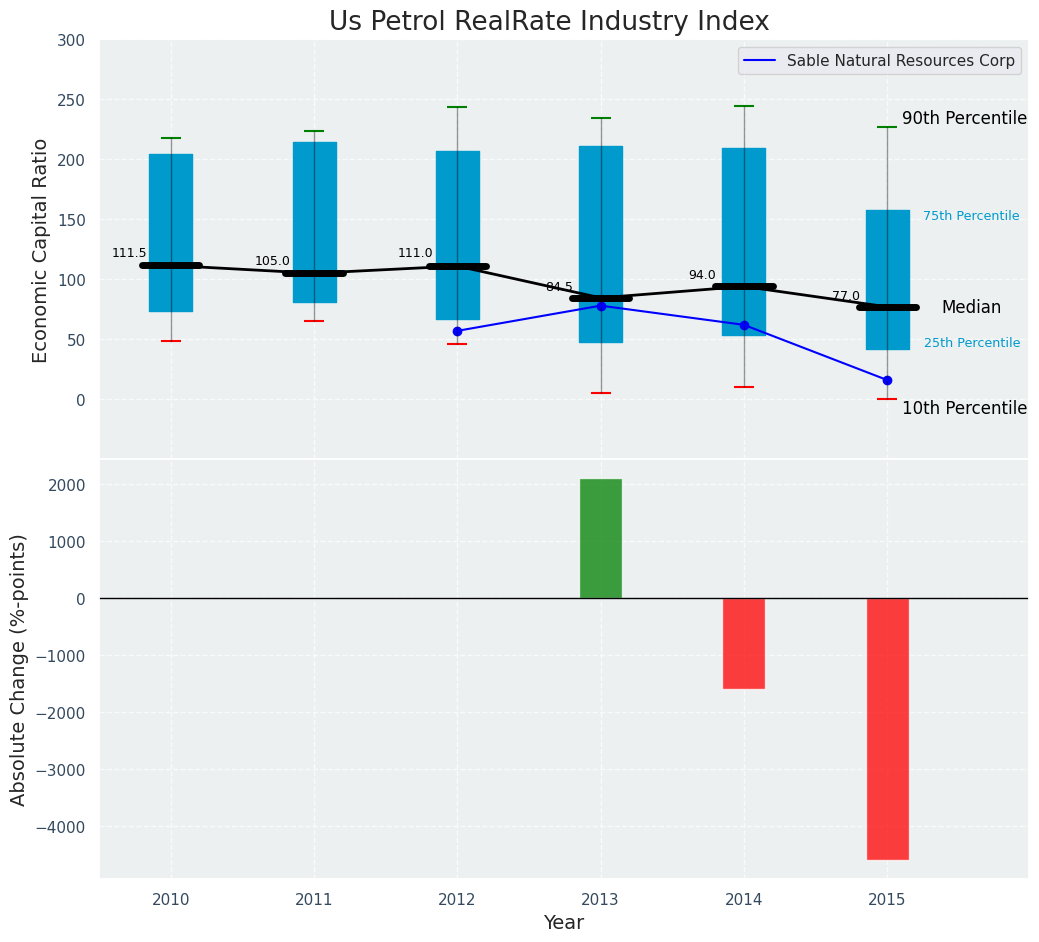Click the 2012 blue Sable data point
Image resolution: width=1039 pixels, height=942 pixels.
coord(457,331)
